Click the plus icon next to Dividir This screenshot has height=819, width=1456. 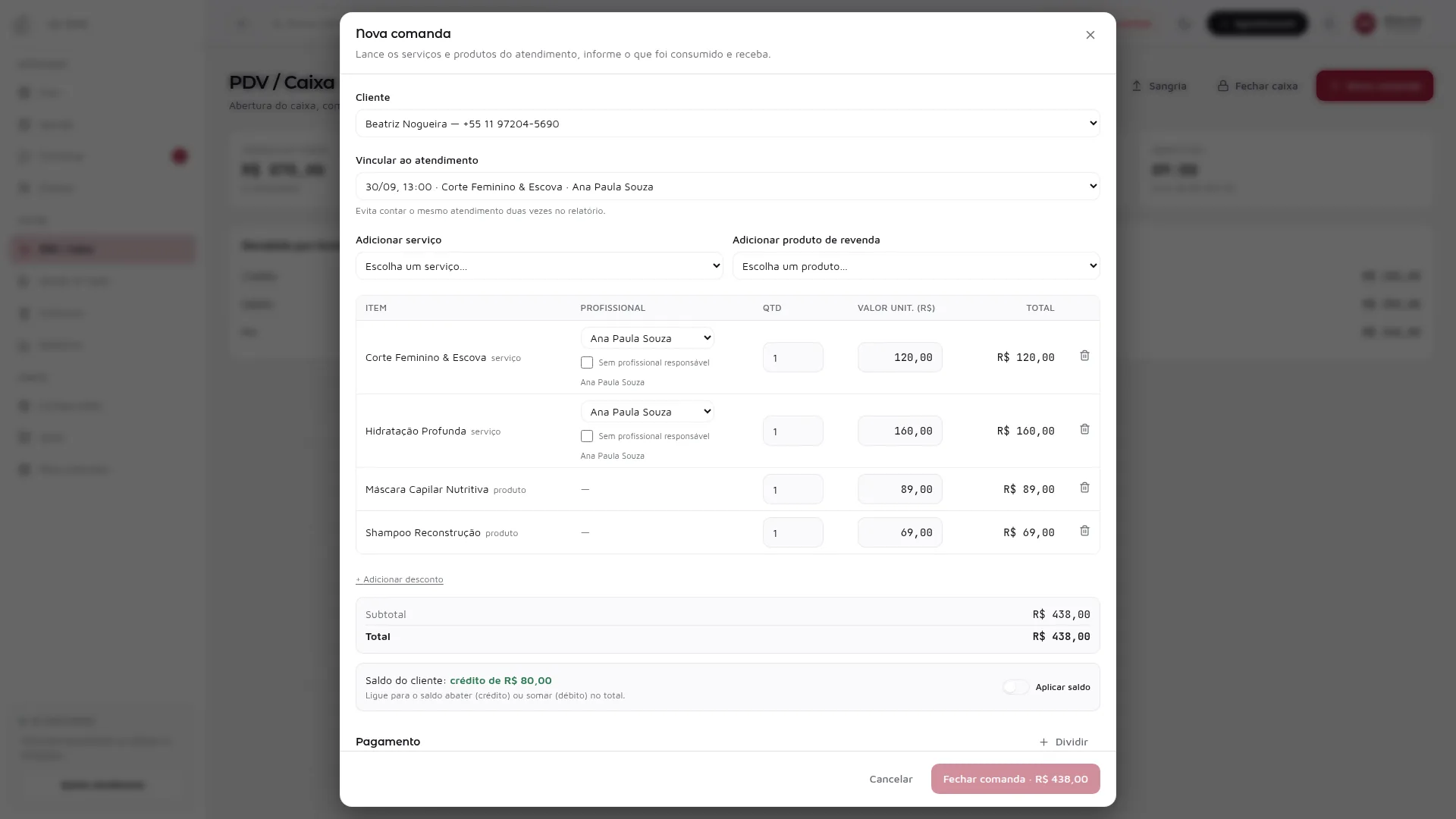point(1043,742)
